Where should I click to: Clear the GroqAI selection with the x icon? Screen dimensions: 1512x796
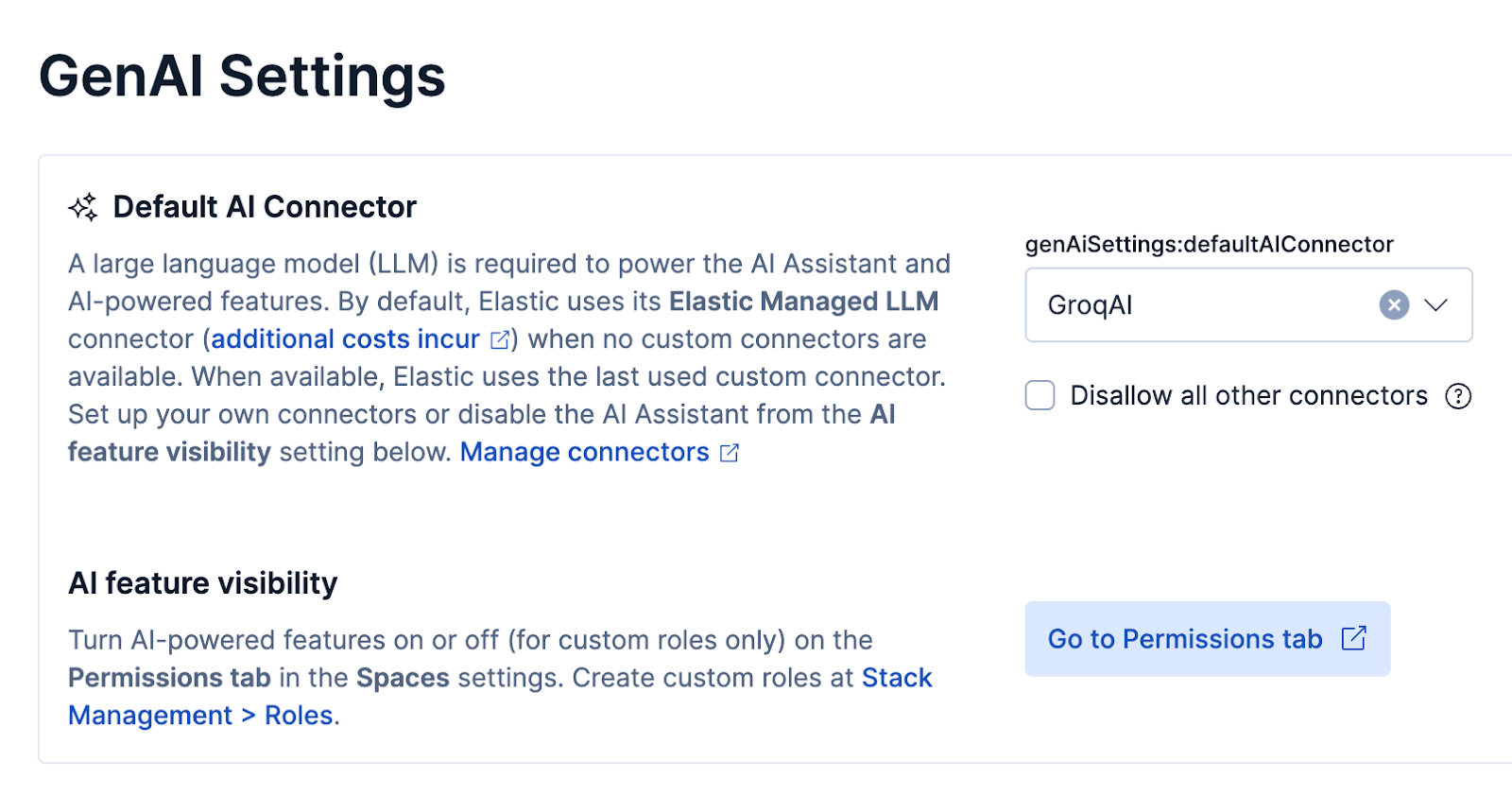point(1393,304)
